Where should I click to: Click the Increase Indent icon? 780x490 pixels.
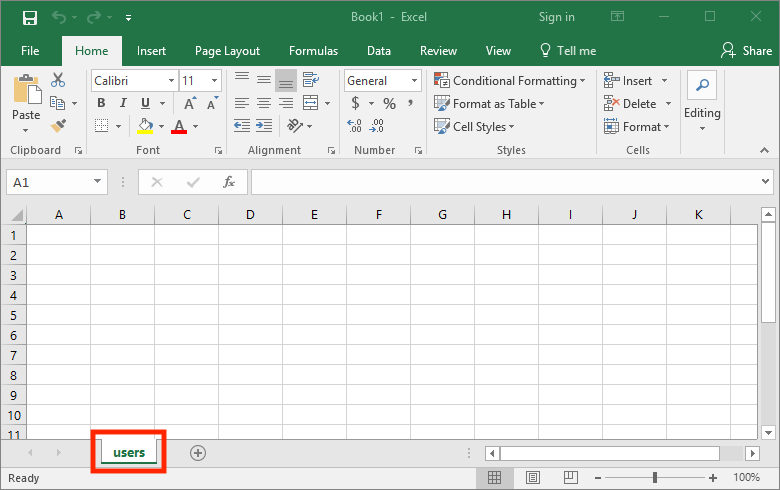pyautogui.click(x=264, y=126)
